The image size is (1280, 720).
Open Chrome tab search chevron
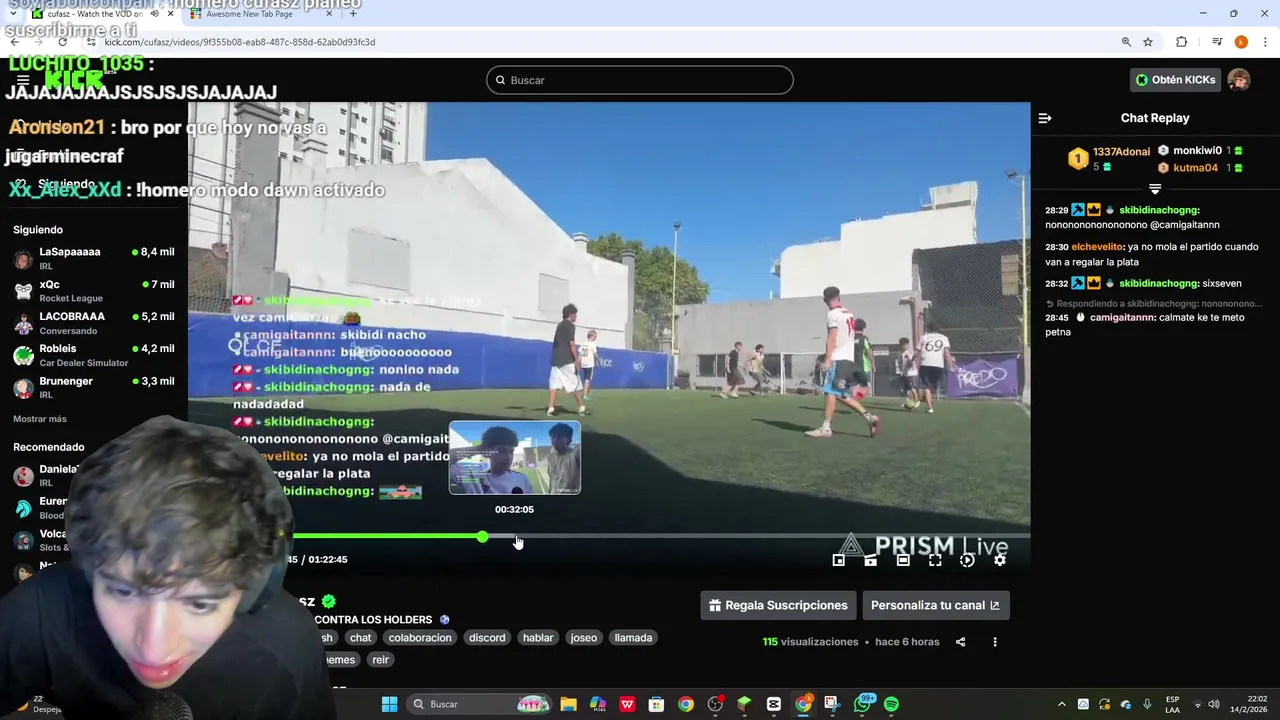click(x=13, y=14)
